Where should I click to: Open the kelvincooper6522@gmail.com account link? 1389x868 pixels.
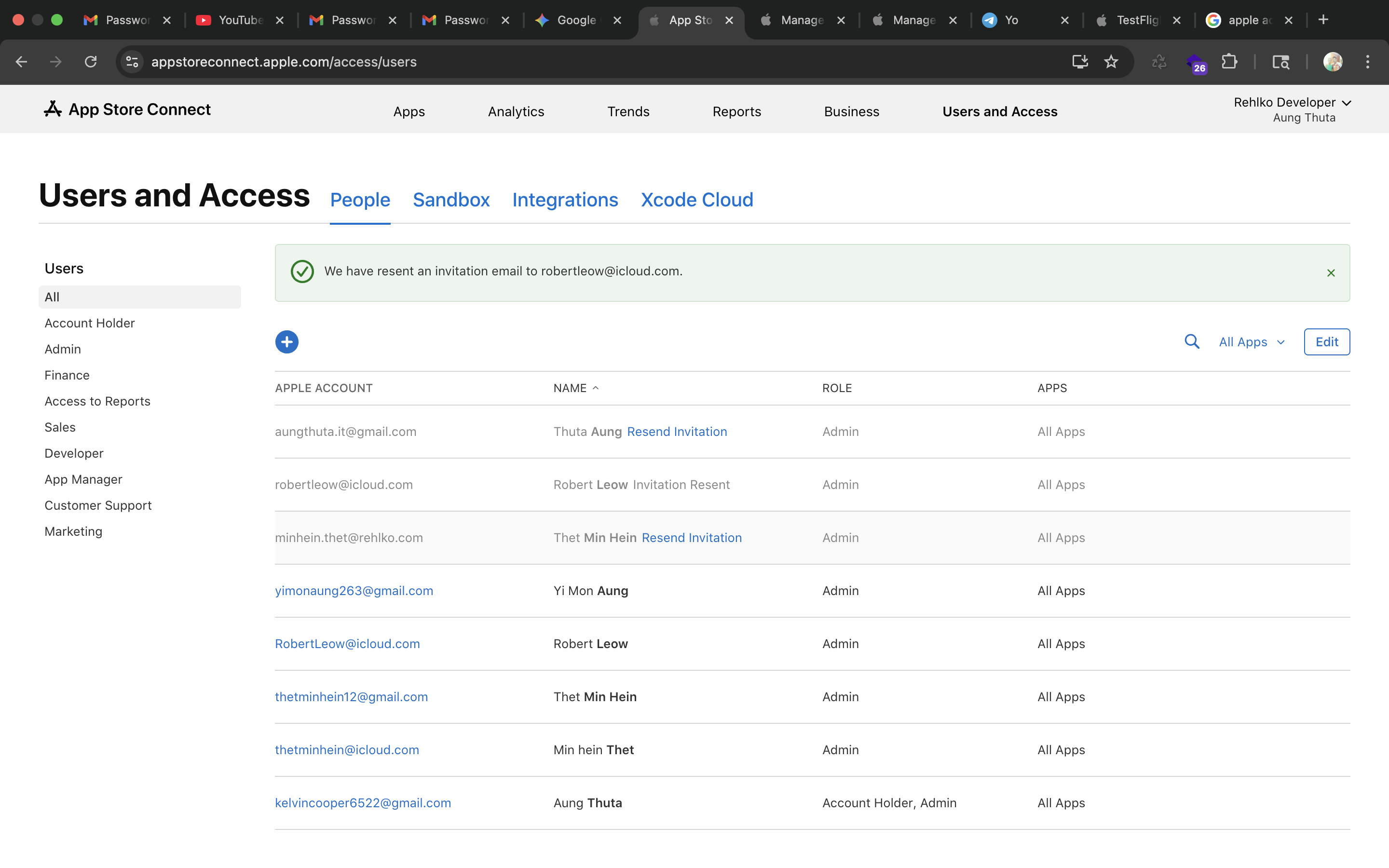(363, 803)
